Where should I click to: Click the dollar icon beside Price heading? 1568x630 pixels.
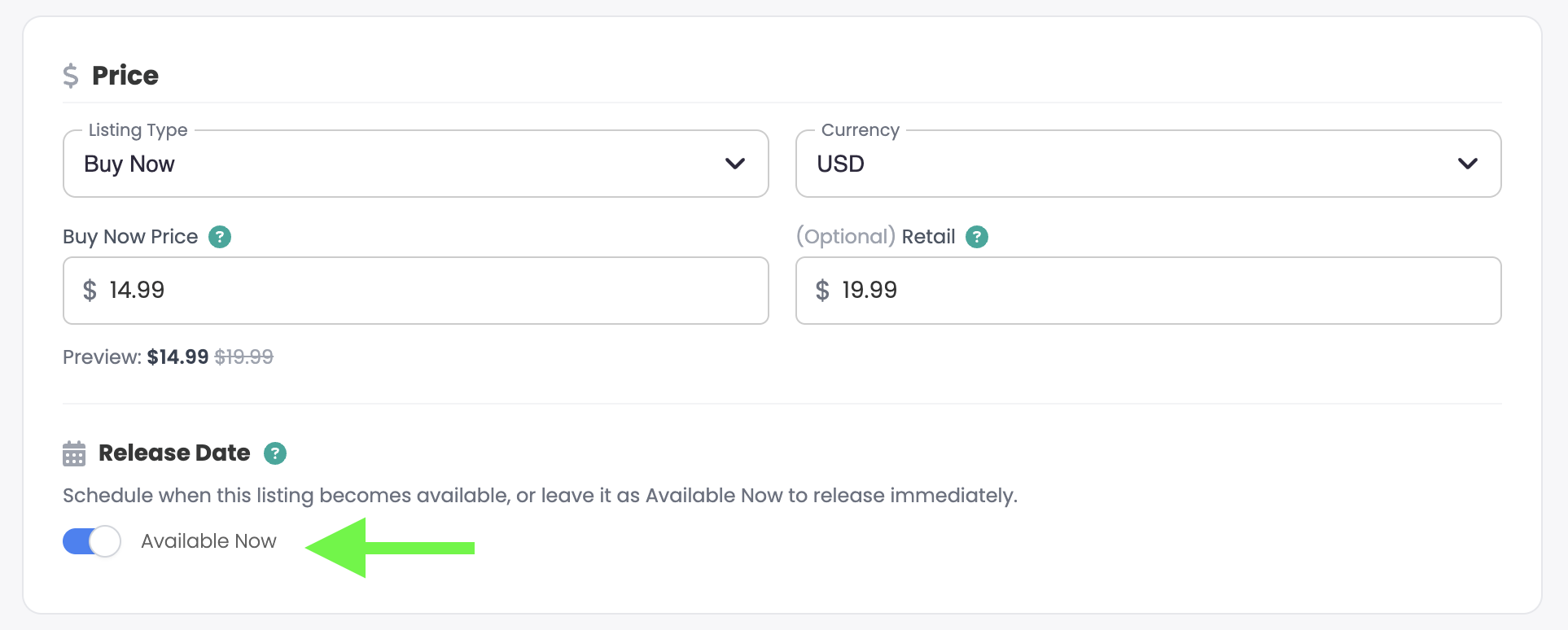[x=71, y=76]
